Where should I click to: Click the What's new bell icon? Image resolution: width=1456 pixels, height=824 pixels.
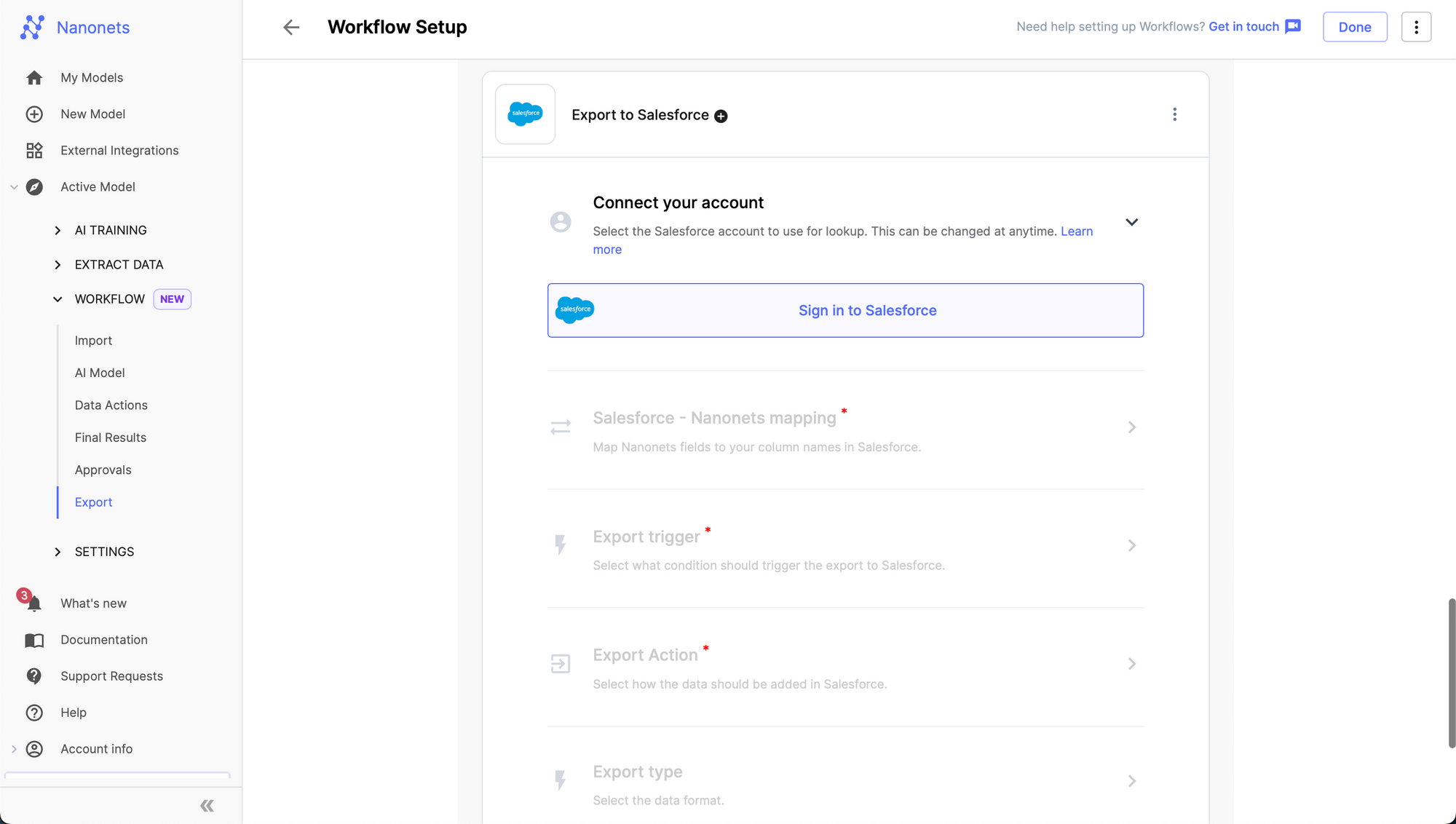[33, 603]
